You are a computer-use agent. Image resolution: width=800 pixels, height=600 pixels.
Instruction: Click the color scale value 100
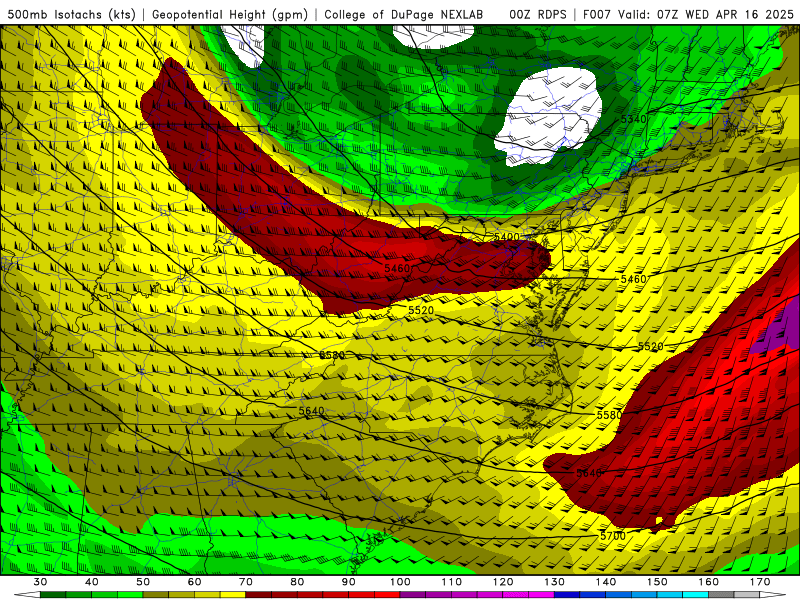[401, 582]
